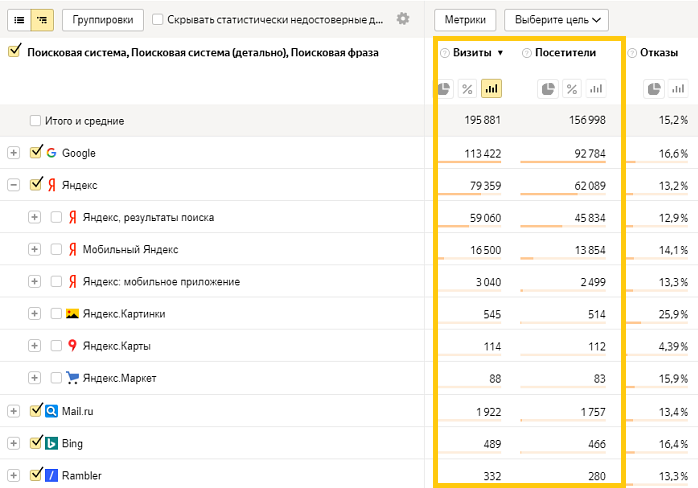Sort by the Посетители column
The width and height of the screenshot is (698, 488).
(x=565, y=53)
